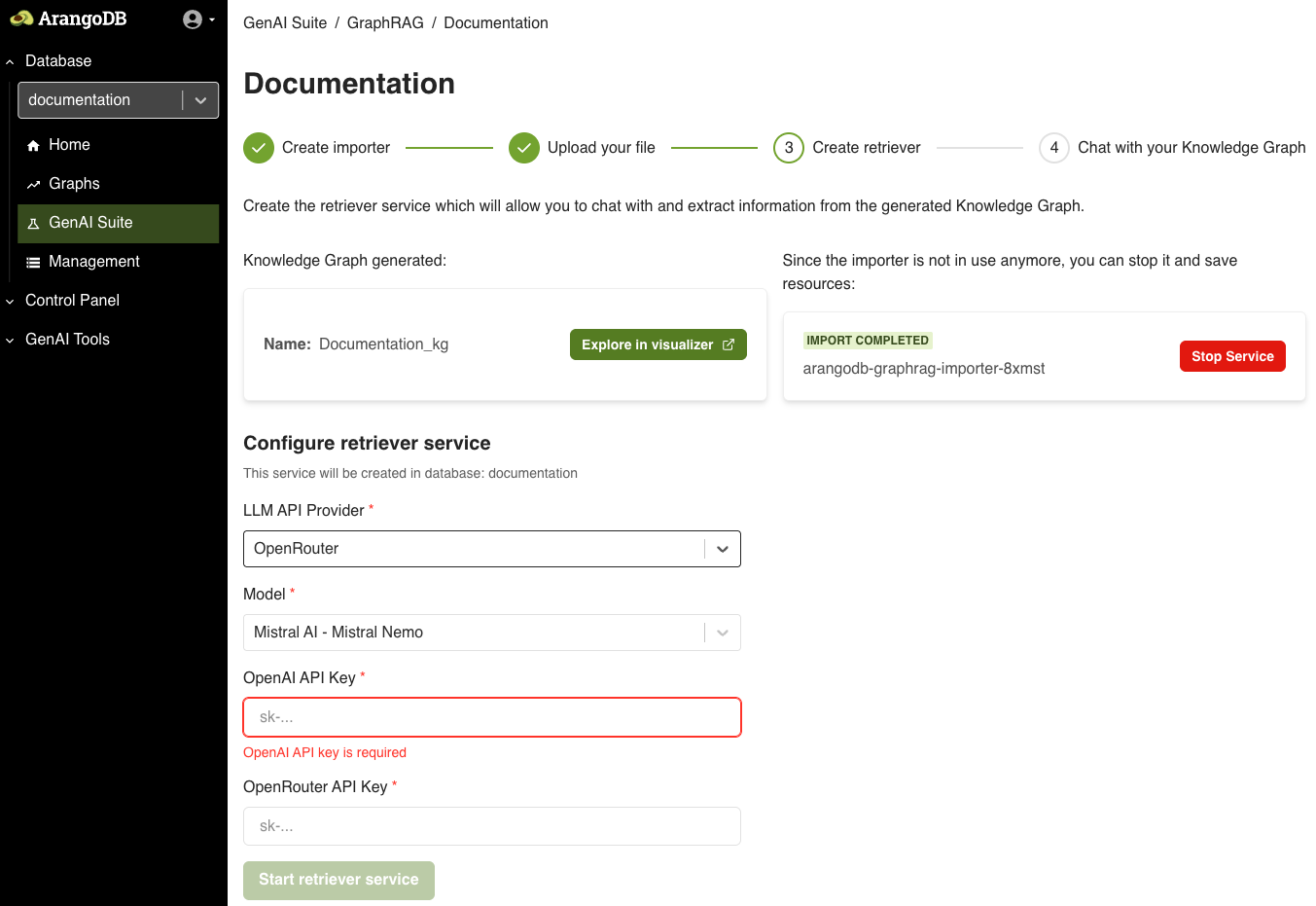Click the LLM API Provider chevron arrow
Screen dimensions: 1316x906
(x=723, y=549)
